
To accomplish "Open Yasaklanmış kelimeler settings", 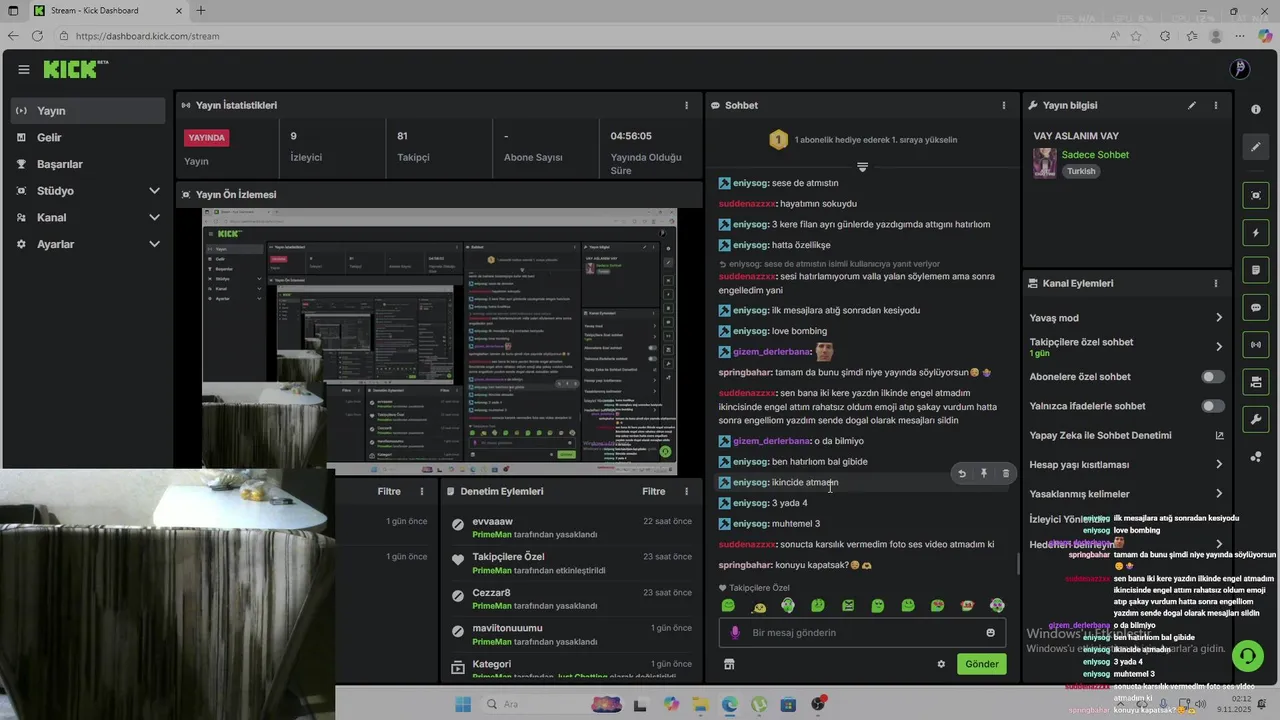I will (x=1126, y=494).
